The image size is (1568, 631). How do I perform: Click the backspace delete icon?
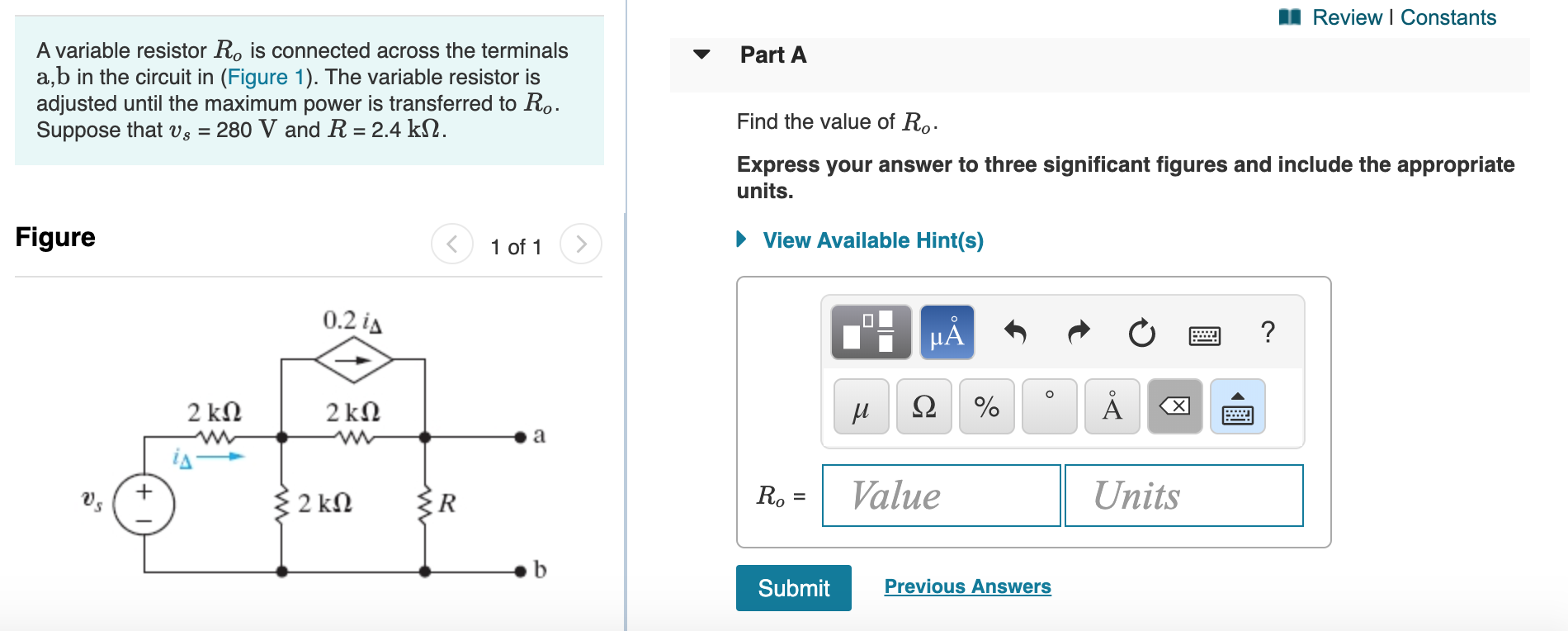pyautogui.click(x=1174, y=406)
